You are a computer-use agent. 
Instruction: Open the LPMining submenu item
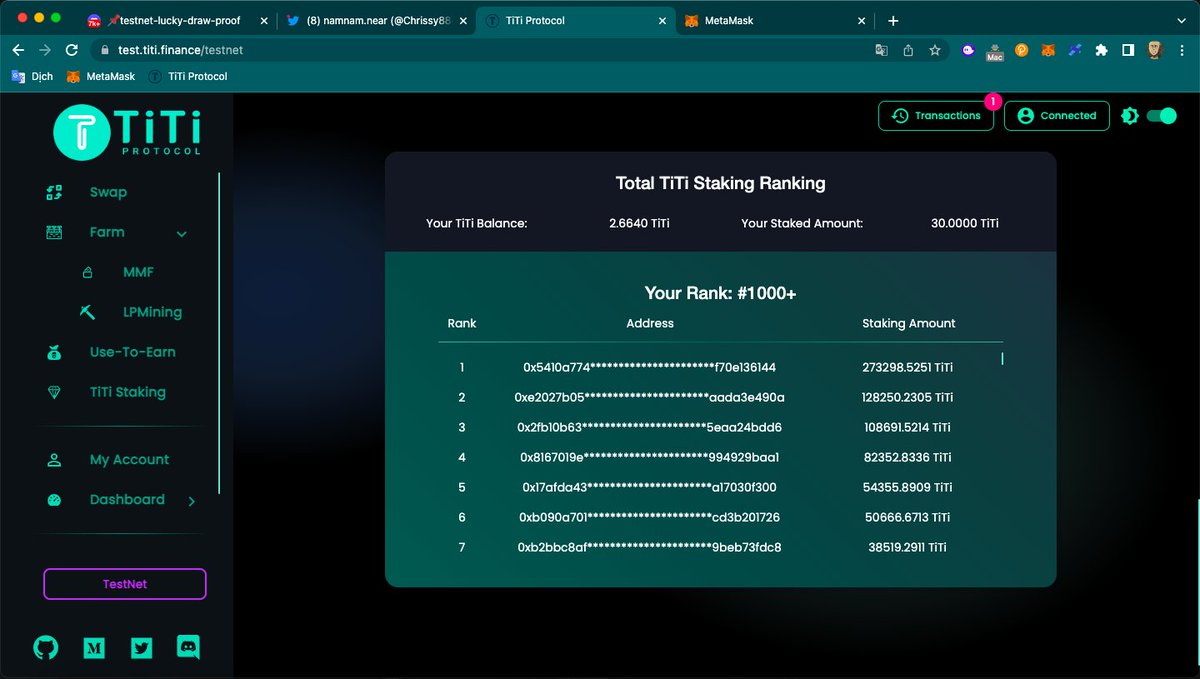[152, 312]
